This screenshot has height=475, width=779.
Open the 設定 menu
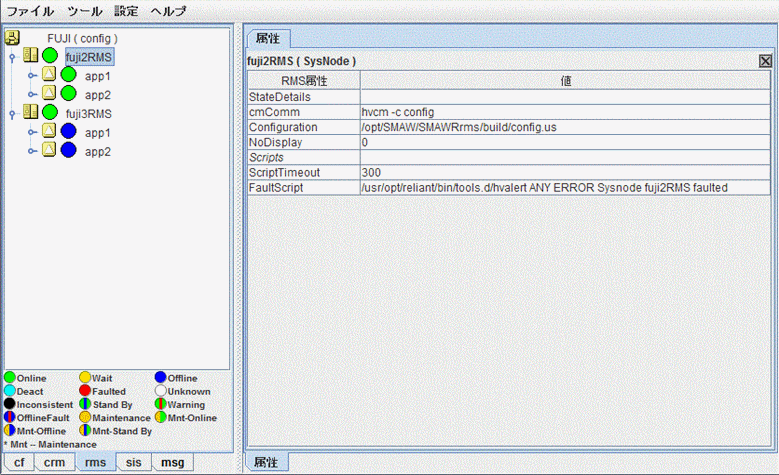click(126, 11)
